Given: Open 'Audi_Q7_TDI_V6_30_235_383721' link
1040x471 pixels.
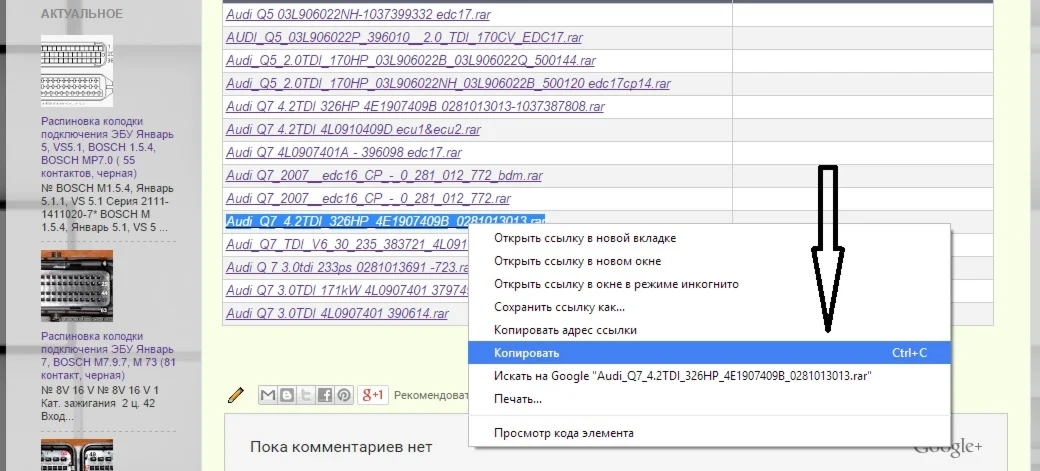Looking at the screenshot, I should pos(348,244).
